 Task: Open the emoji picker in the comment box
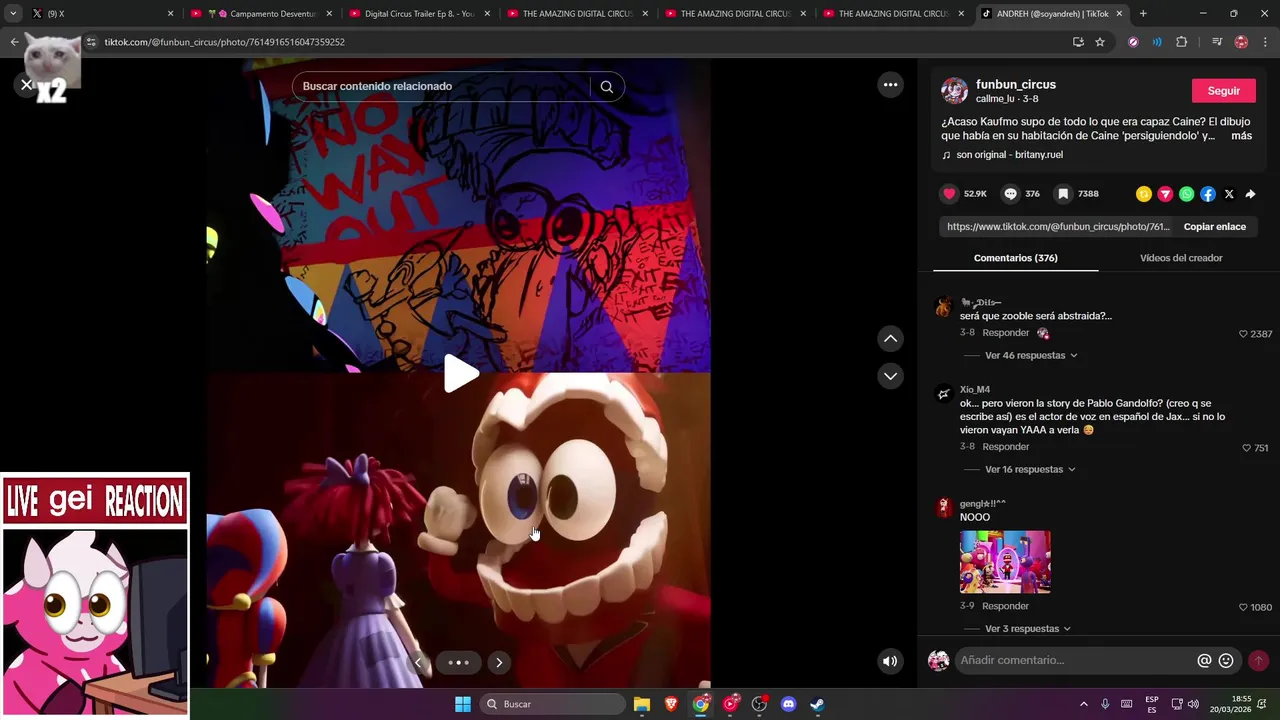[1226, 660]
